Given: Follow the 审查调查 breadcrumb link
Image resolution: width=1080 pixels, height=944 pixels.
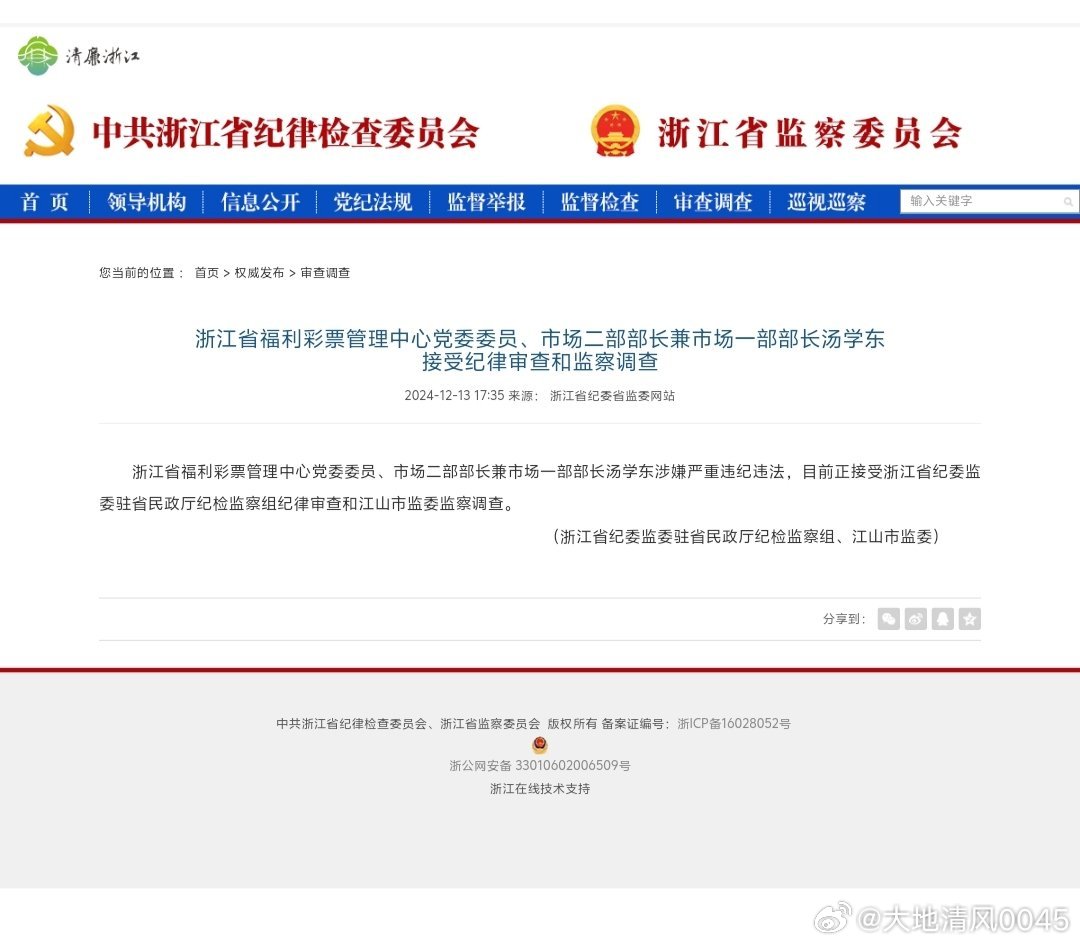Looking at the screenshot, I should 325,273.
